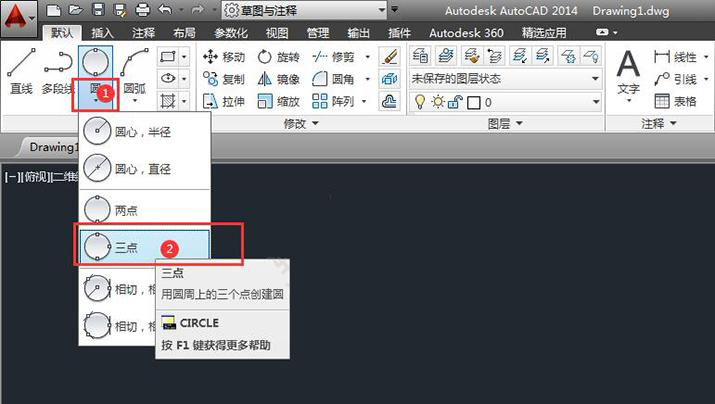Switch to the Annotate (注释) ribbon tab

[143, 33]
